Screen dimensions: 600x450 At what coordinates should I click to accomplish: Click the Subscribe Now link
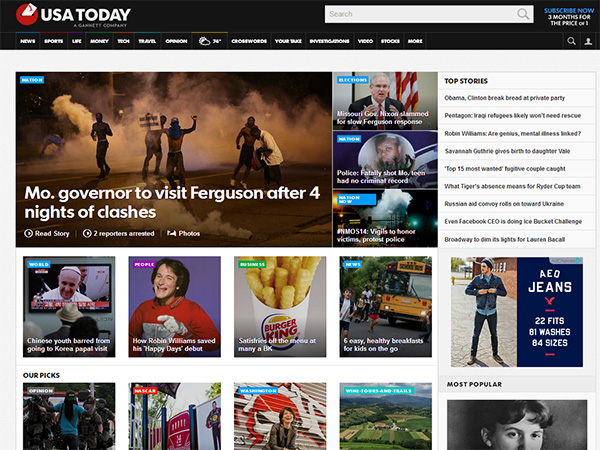567,10
